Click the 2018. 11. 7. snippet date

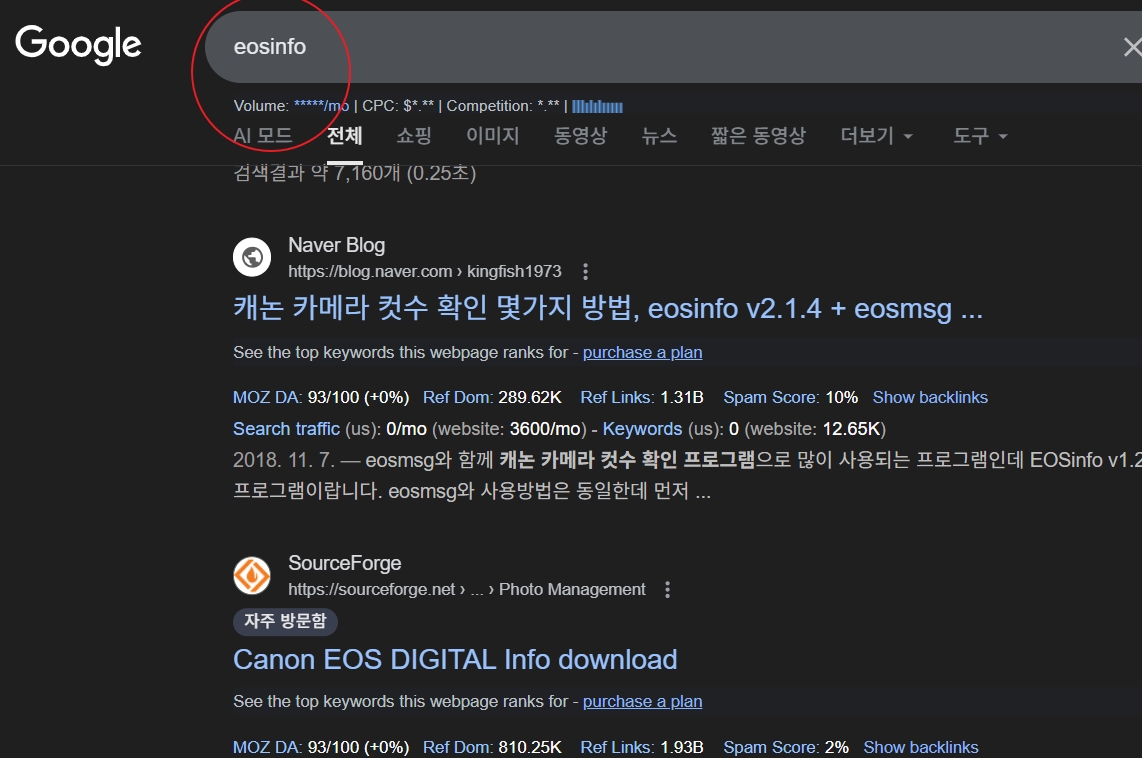click(283, 460)
